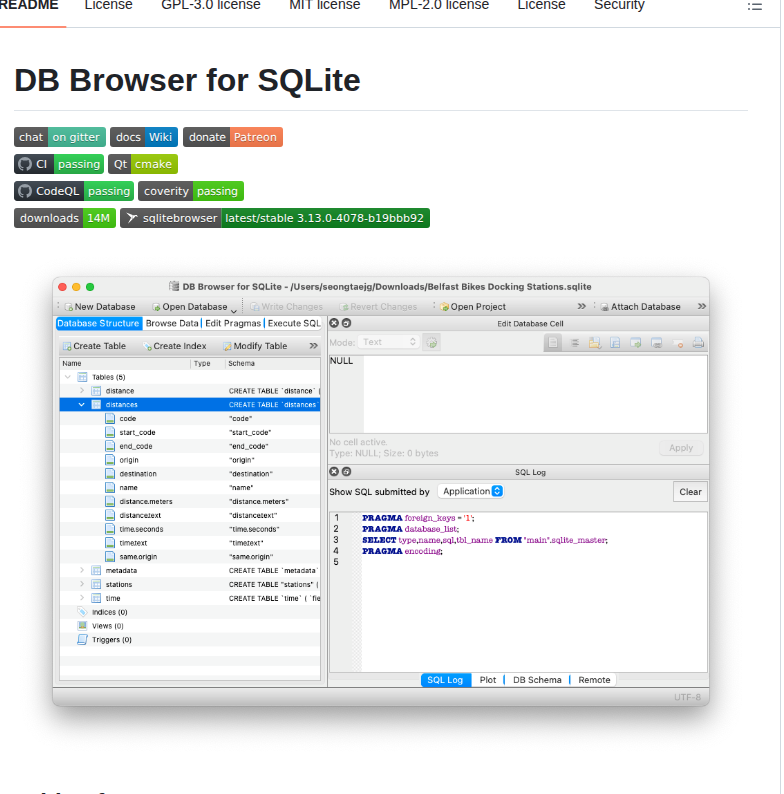Click the print icon in cell editor
Image resolution: width=784 pixels, height=794 pixels.
click(x=698, y=343)
